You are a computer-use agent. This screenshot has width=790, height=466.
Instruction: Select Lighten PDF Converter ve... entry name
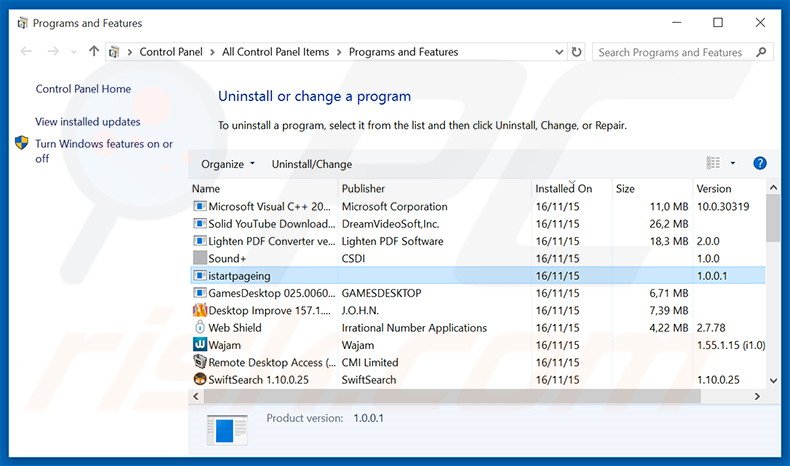[x=272, y=241]
